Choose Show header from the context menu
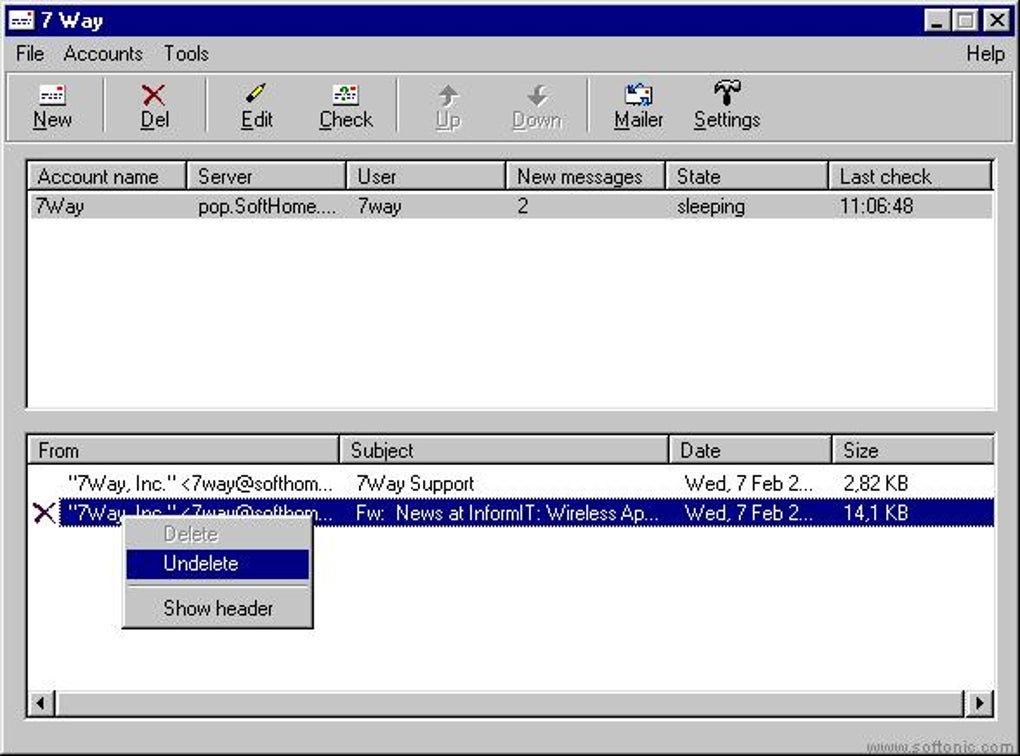This screenshot has height=756, width=1020. pos(217,608)
